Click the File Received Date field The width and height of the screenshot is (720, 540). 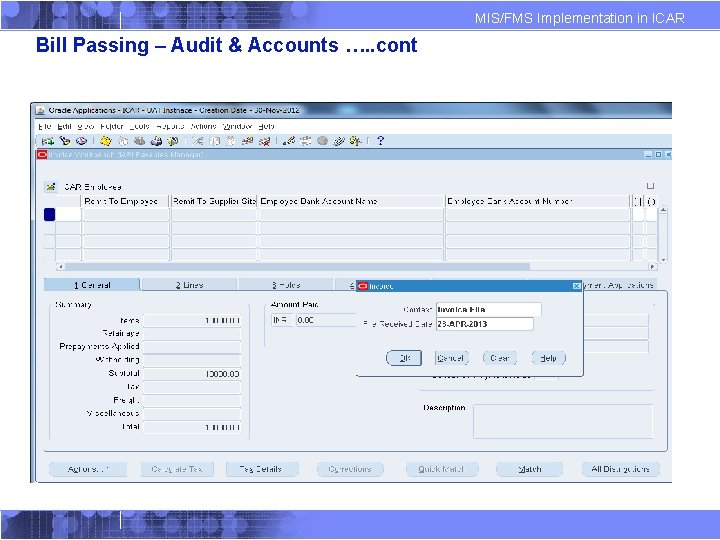coord(484,324)
